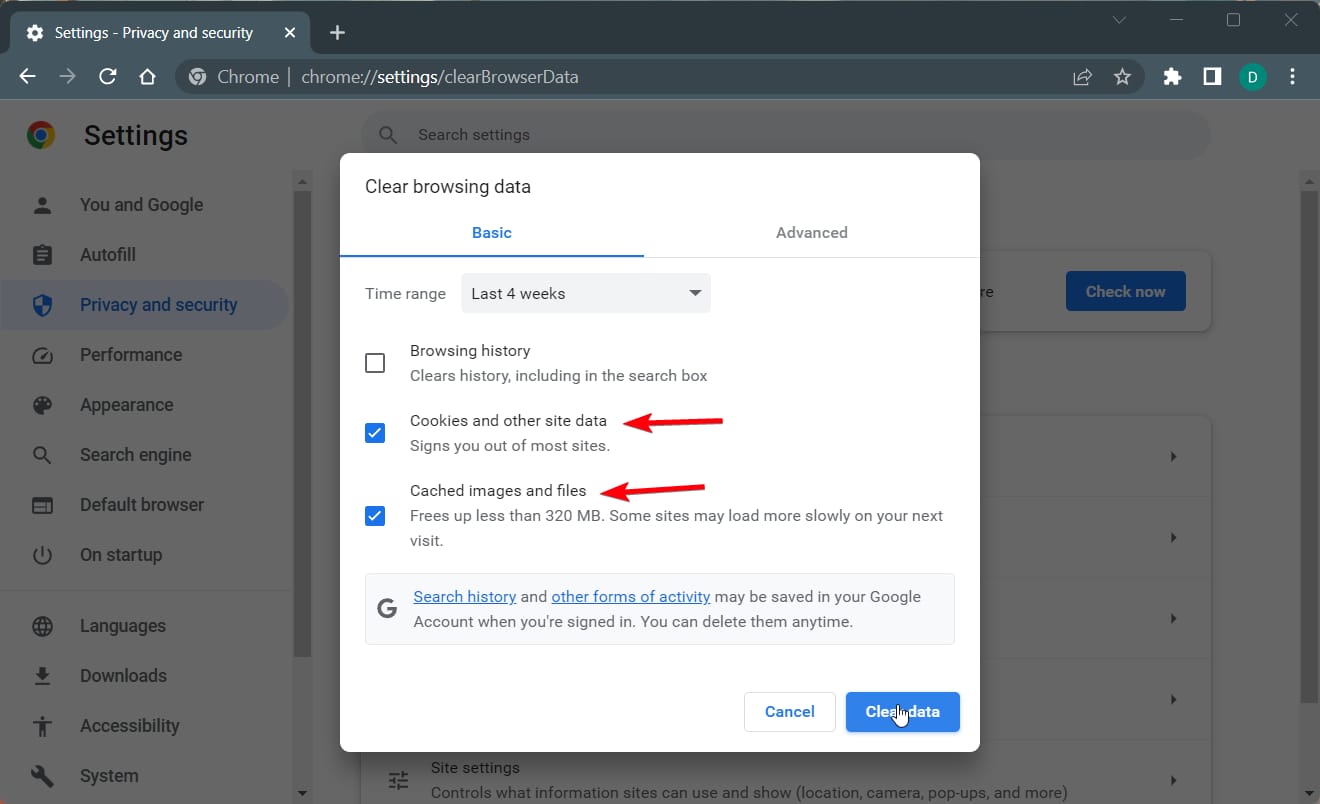Select the Basic tab
The height and width of the screenshot is (804, 1320).
click(x=491, y=233)
